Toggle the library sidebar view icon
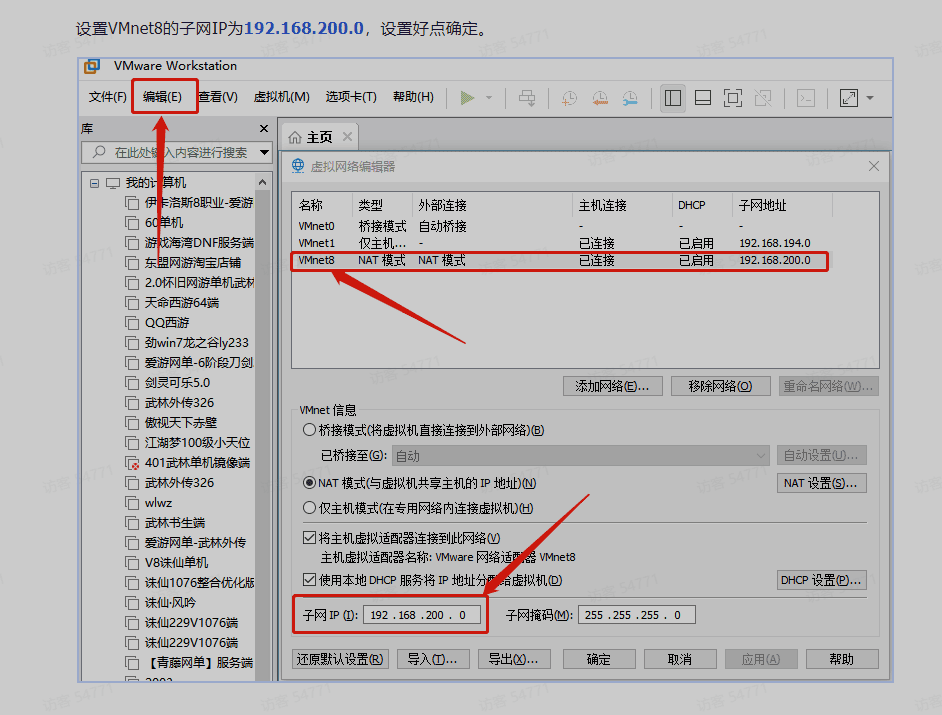This screenshot has width=942, height=715. click(673, 98)
